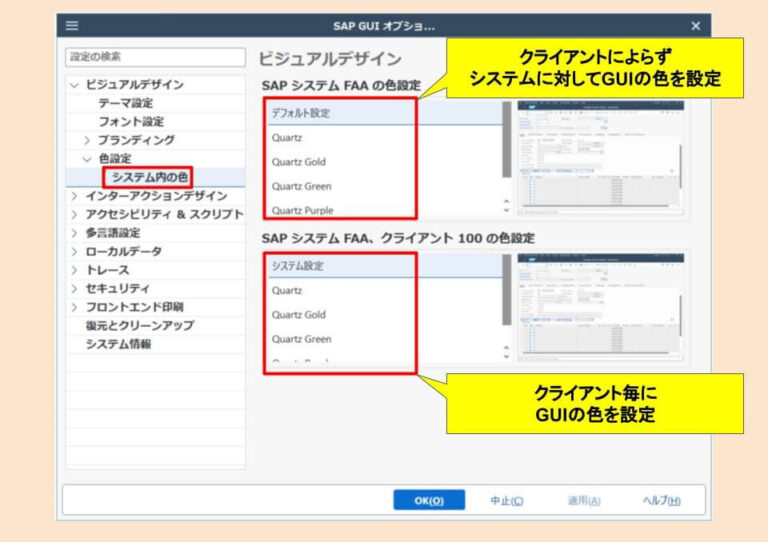Choose Quartz Gold in system FAA color list
Screen dimensions: 768x542
click(x=384, y=162)
